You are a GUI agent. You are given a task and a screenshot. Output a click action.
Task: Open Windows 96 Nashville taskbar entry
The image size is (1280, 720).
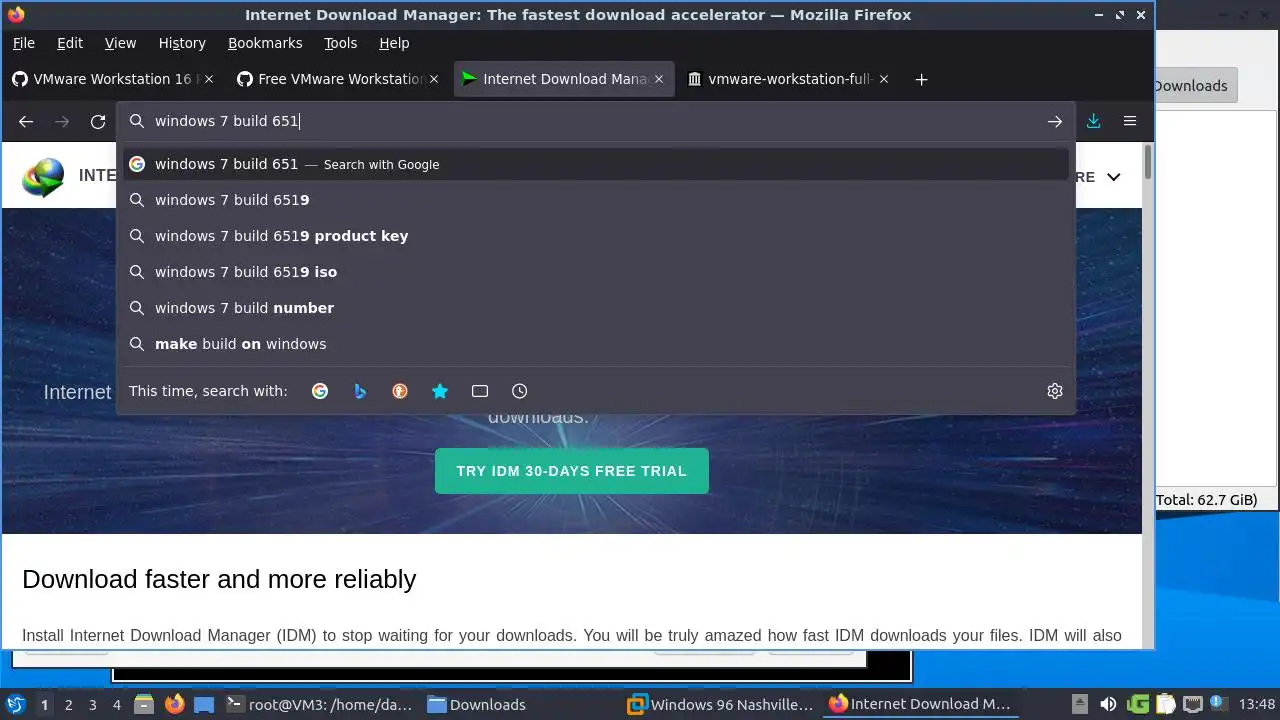(x=721, y=704)
